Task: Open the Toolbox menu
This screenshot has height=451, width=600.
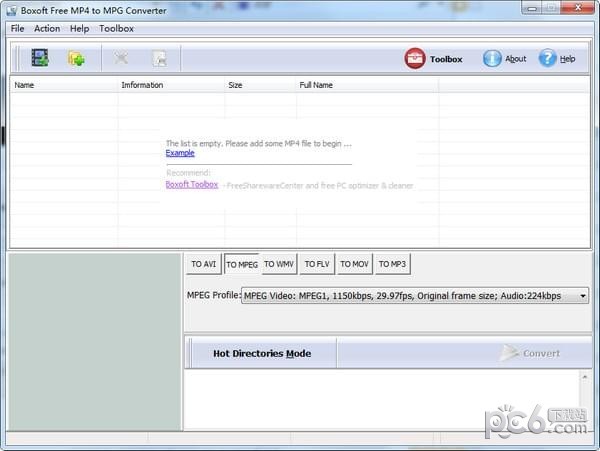Action: click(x=116, y=29)
